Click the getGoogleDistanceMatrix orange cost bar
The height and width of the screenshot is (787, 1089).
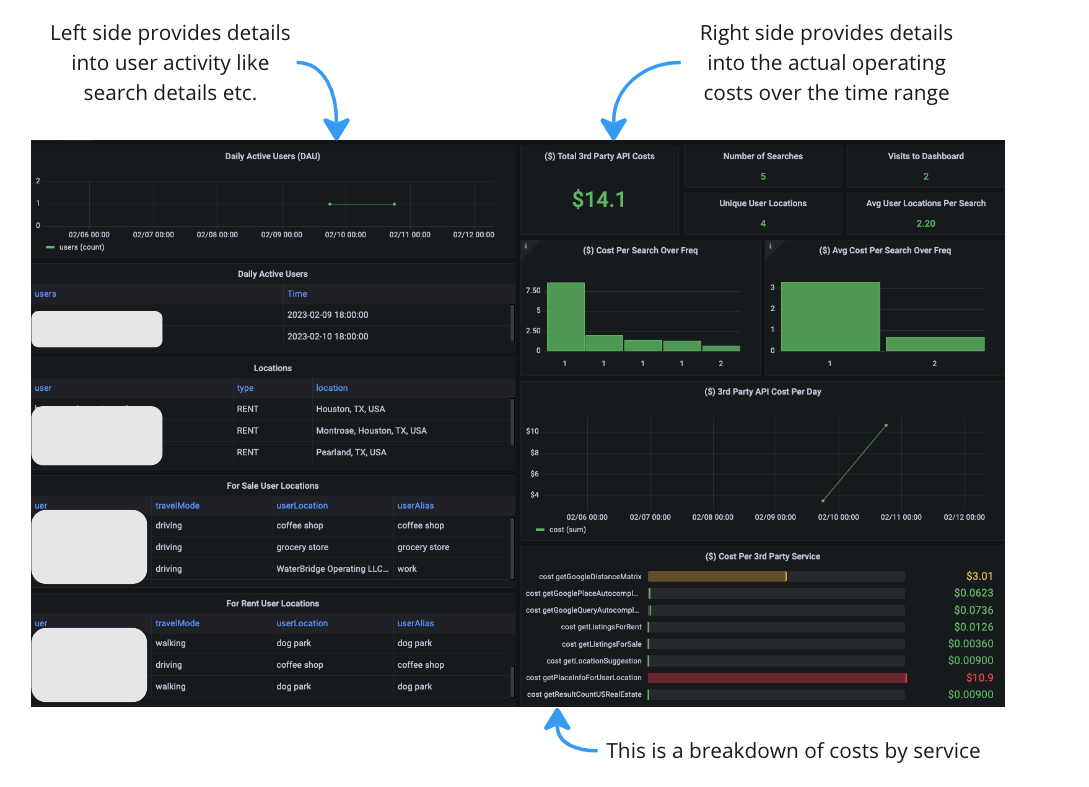(x=716, y=576)
